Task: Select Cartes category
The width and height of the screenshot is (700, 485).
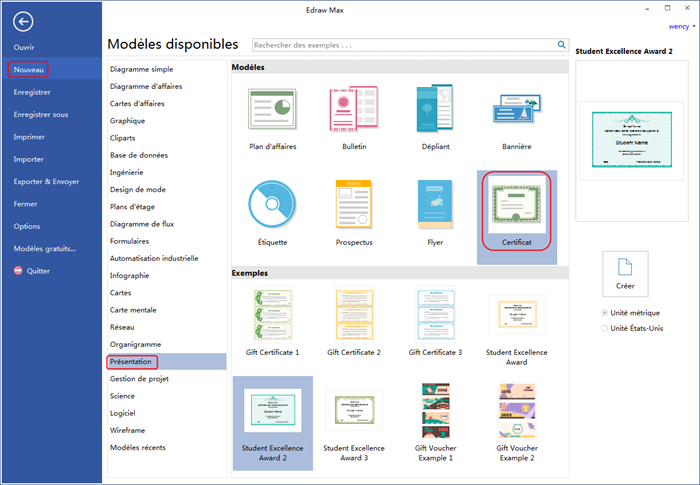Action: point(121,293)
